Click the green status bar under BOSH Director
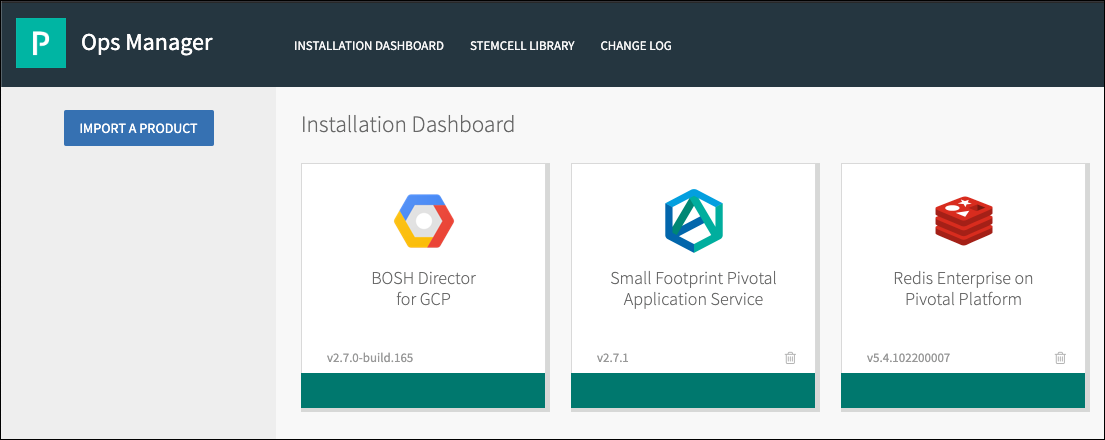Image resolution: width=1105 pixels, height=440 pixels. pyautogui.click(x=423, y=390)
